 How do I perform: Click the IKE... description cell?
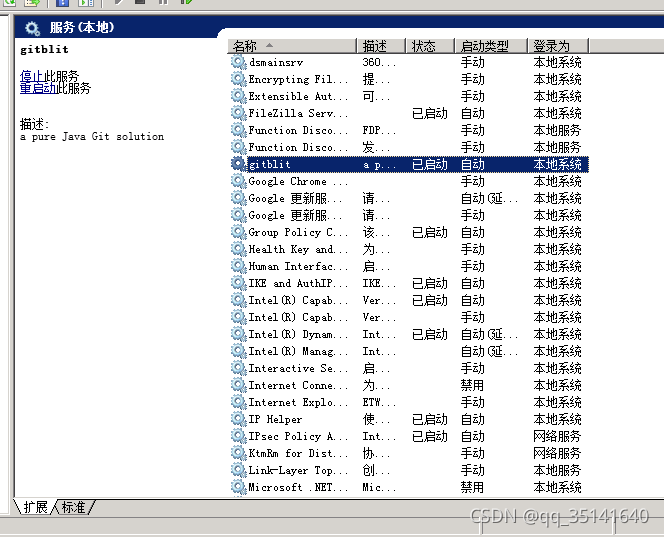(x=379, y=283)
